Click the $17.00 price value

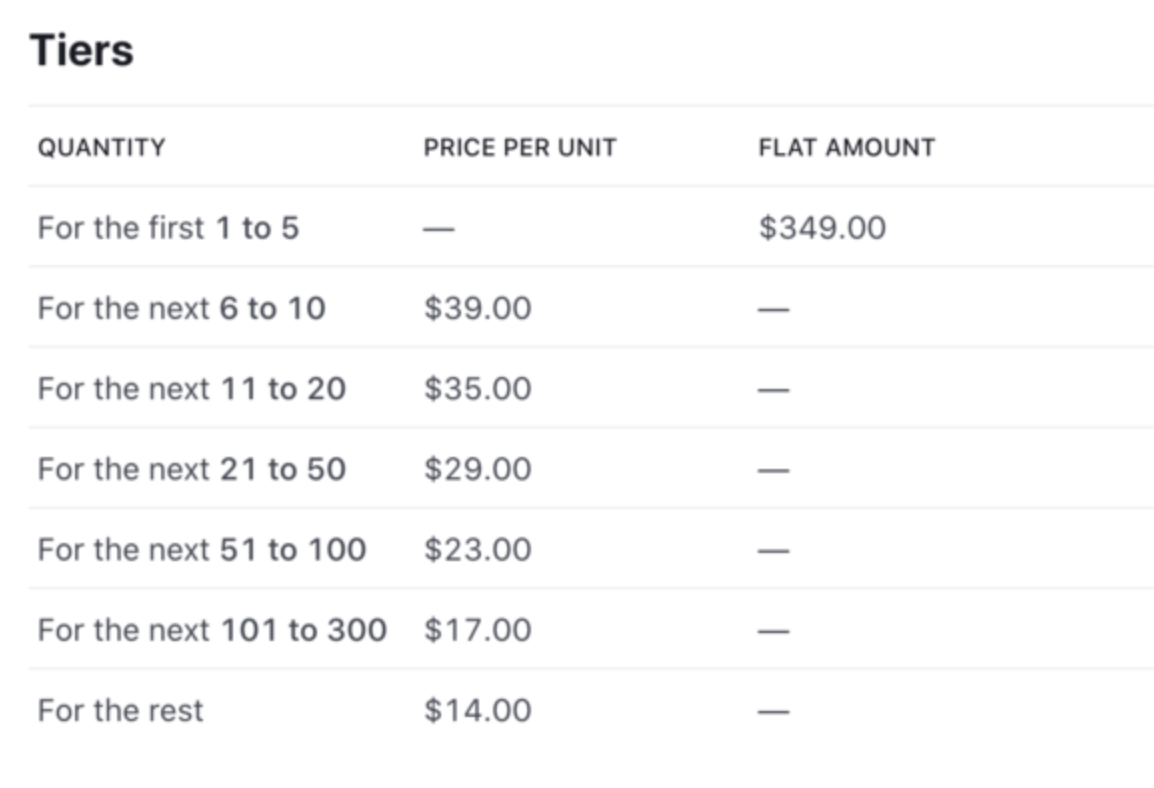pyautogui.click(x=477, y=629)
